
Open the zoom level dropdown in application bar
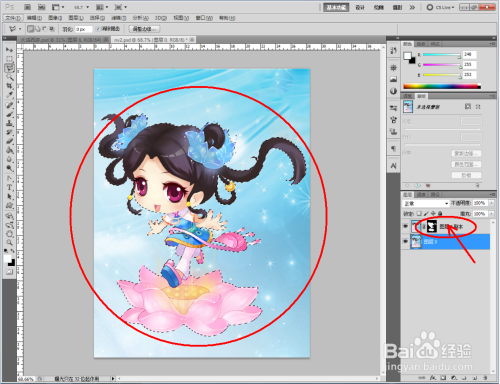click(x=81, y=7)
